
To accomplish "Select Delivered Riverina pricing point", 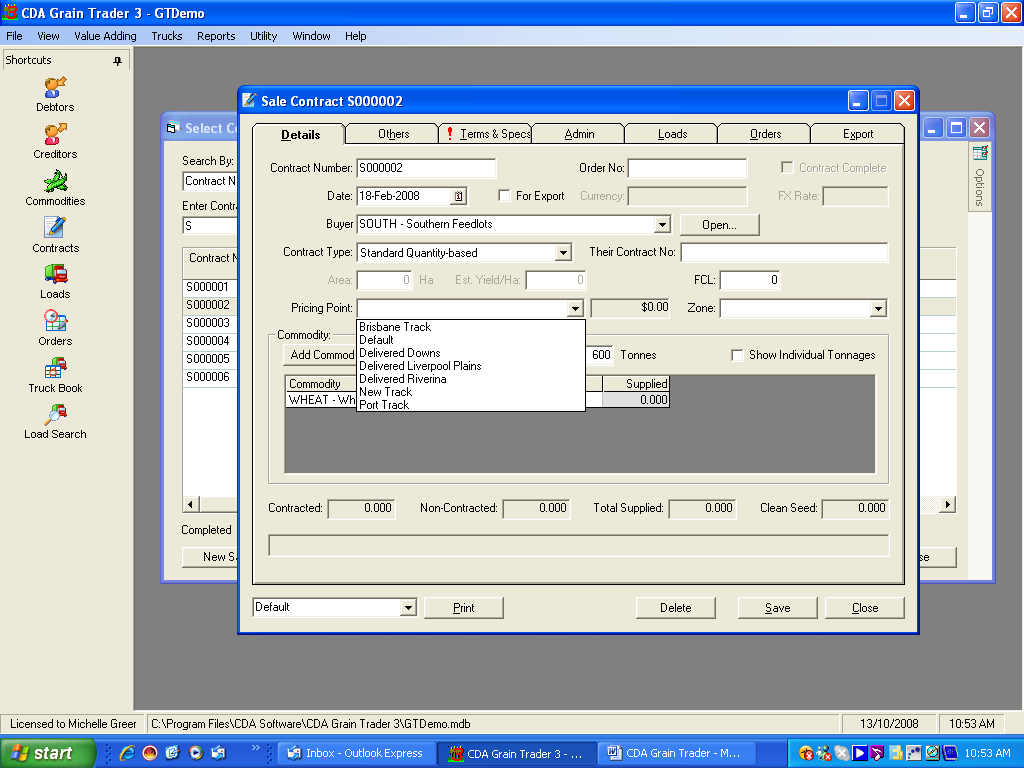I will (x=402, y=379).
